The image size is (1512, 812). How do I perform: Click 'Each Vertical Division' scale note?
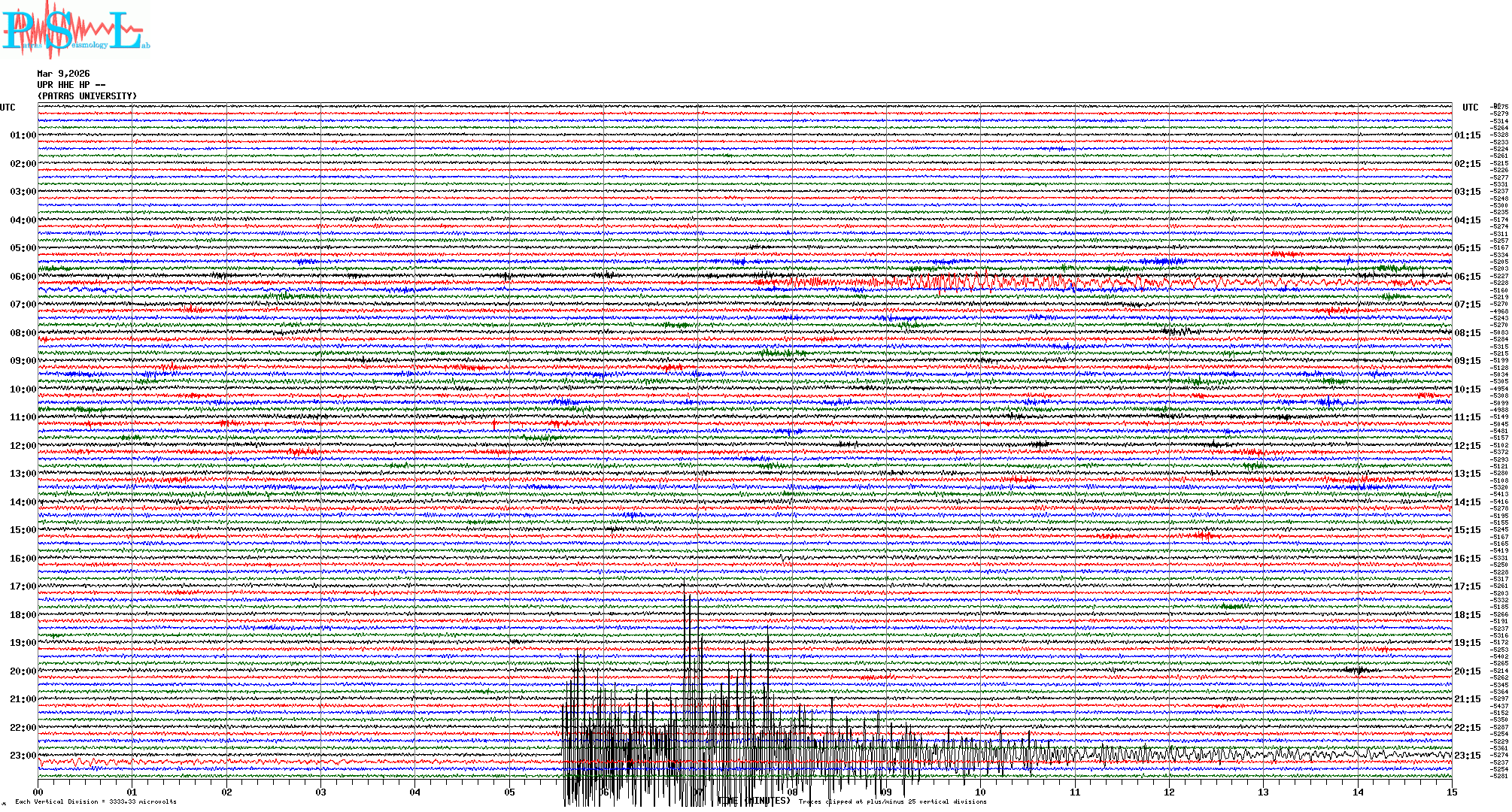coord(96,801)
